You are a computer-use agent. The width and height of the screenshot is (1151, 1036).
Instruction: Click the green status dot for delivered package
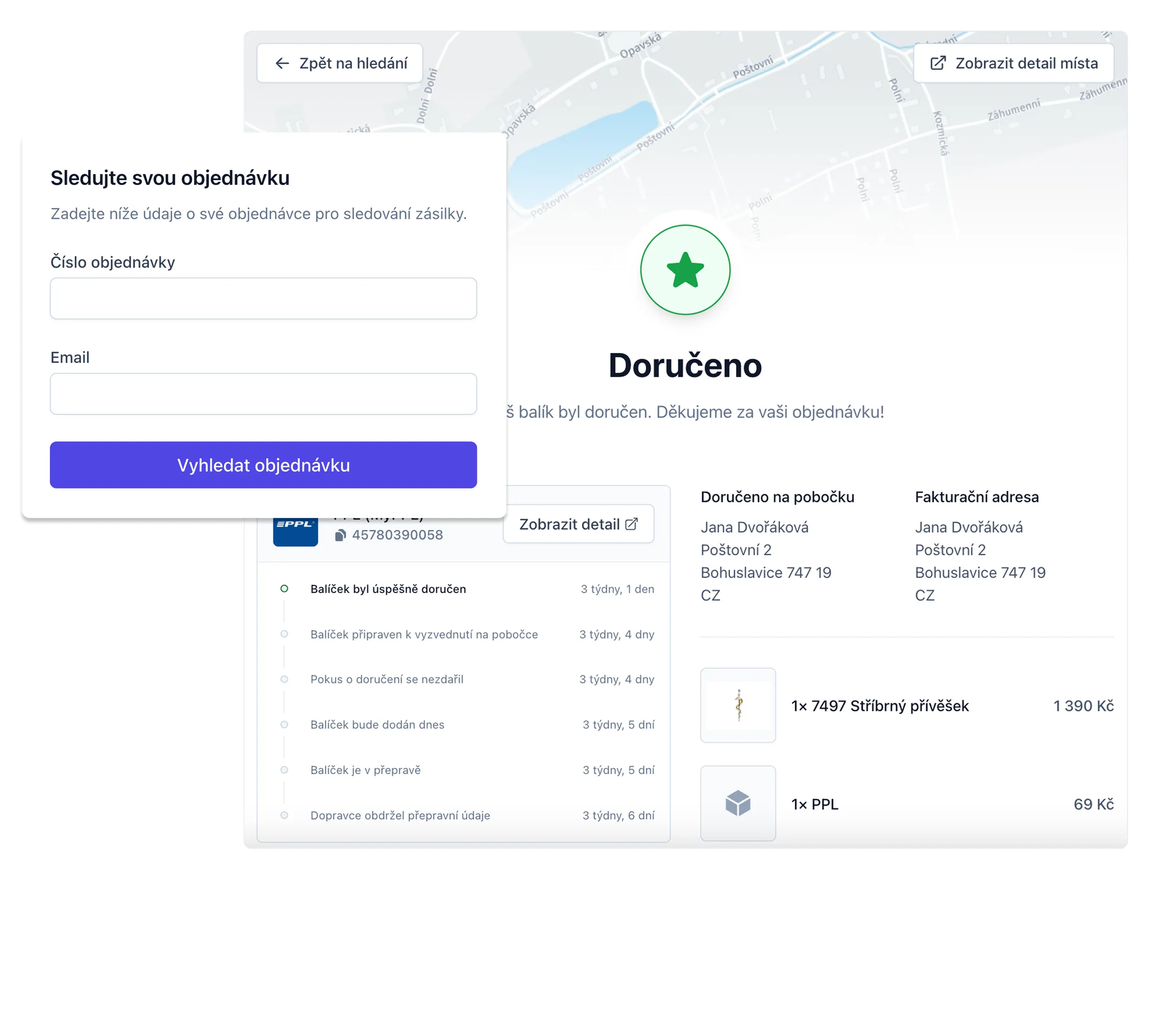coord(284,589)
